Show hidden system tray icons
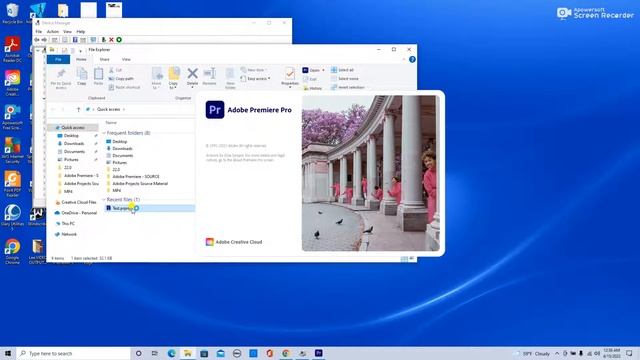The width and height of the screenshot is (640, 360). pyautogui.click(x=557, y=353)
